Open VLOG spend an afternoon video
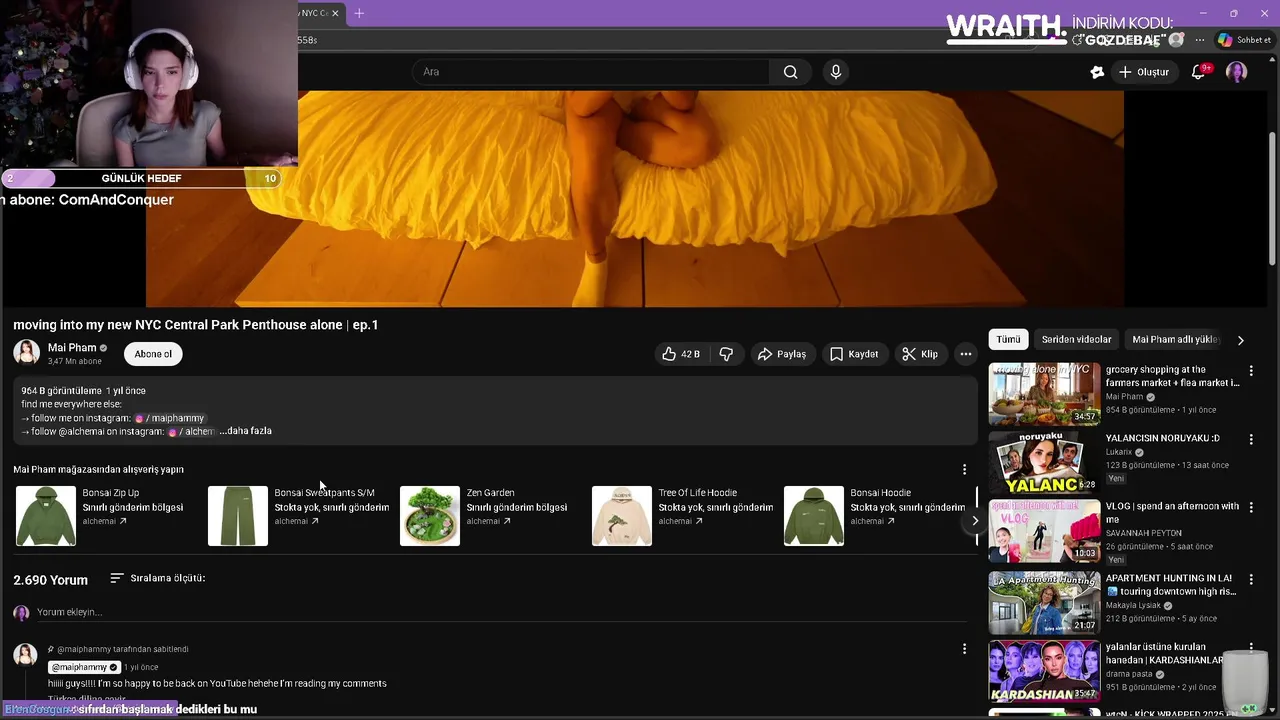The image size is (1280, 720). pos(1044,531)
